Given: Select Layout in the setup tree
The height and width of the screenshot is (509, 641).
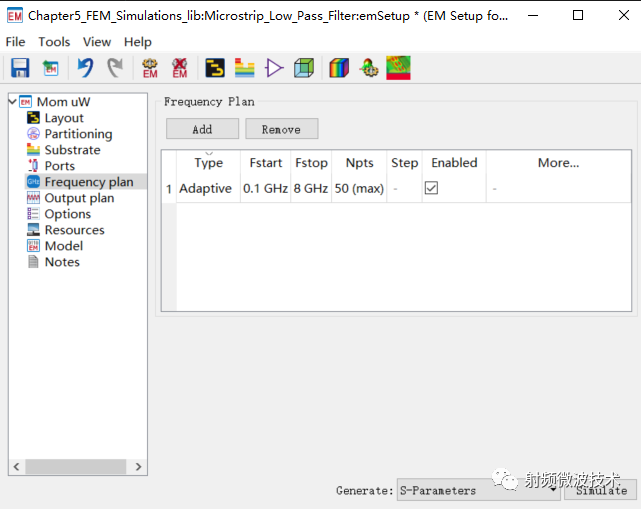Looking at the screenshot, I should 64,118.
